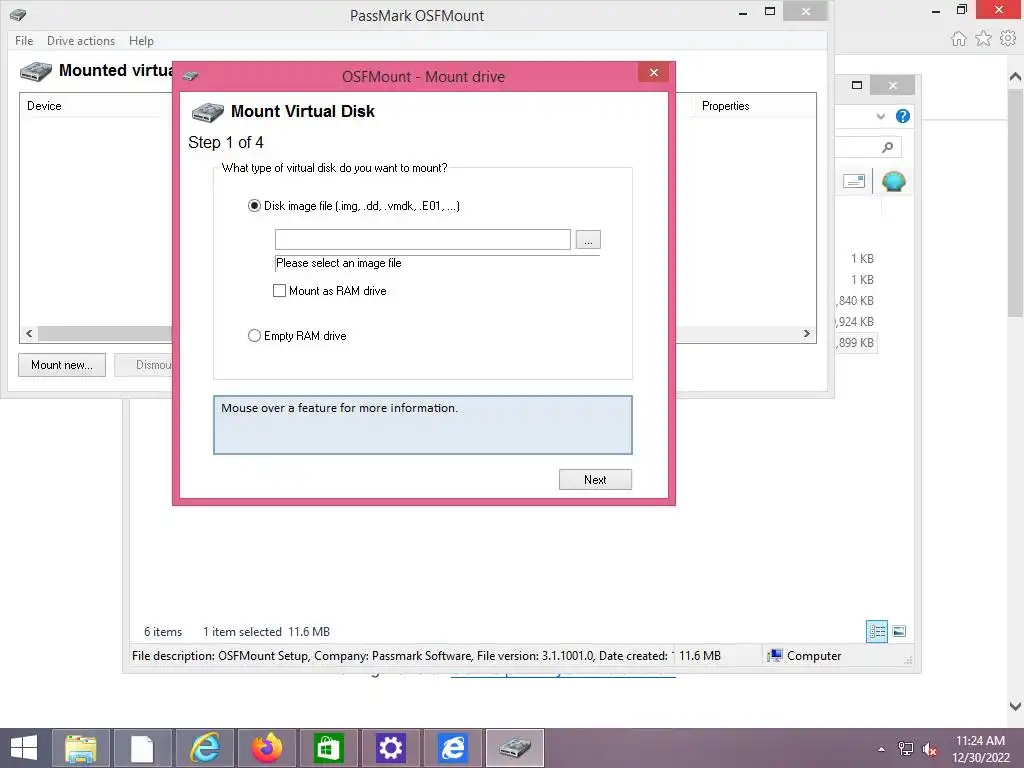Switch Explorer to large icons view
Viewport: 1024px width, 768px height.
tap(899, 631)
